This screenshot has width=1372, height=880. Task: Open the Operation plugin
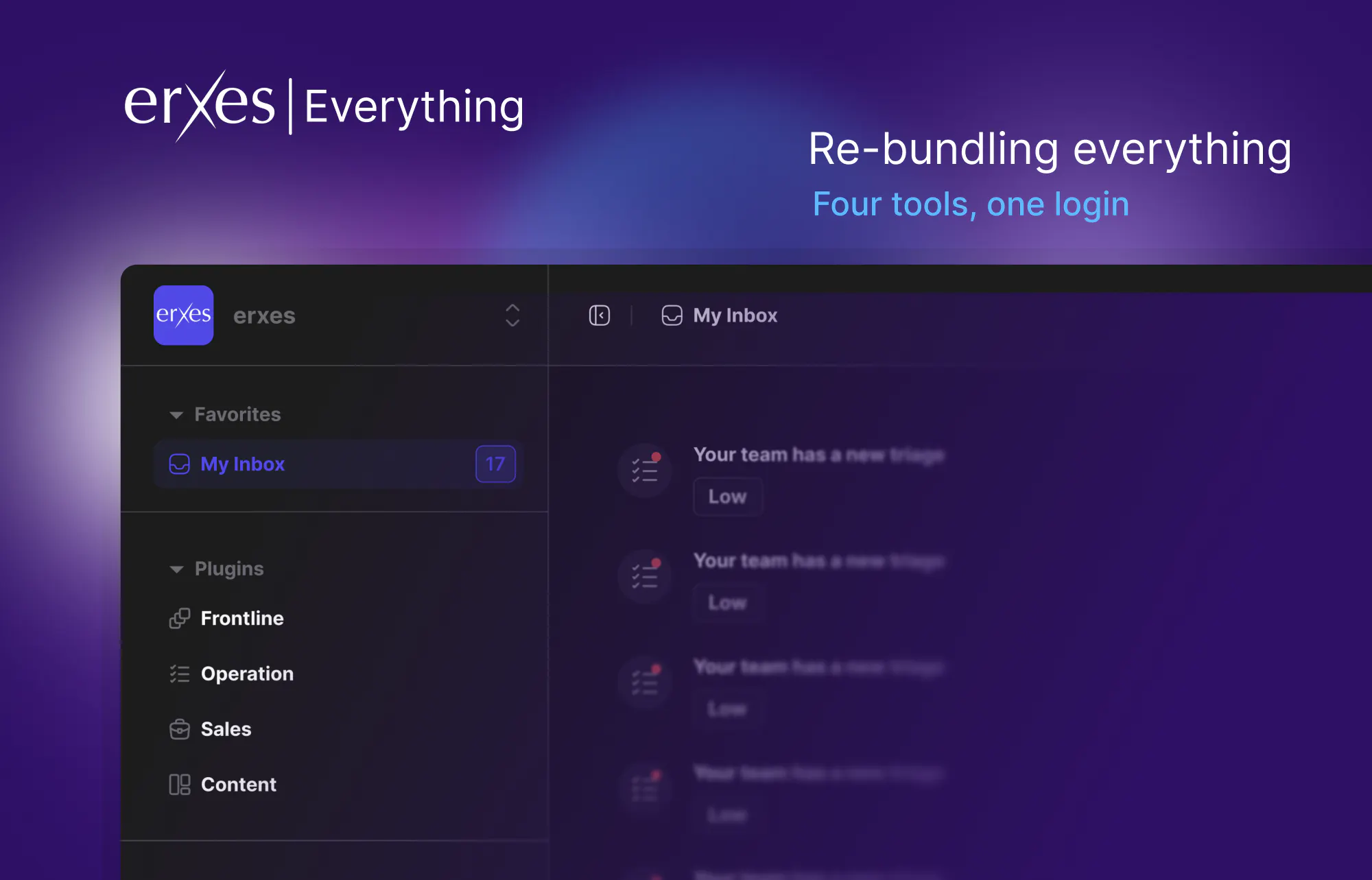pyautogui.click(x=247, y=674)
